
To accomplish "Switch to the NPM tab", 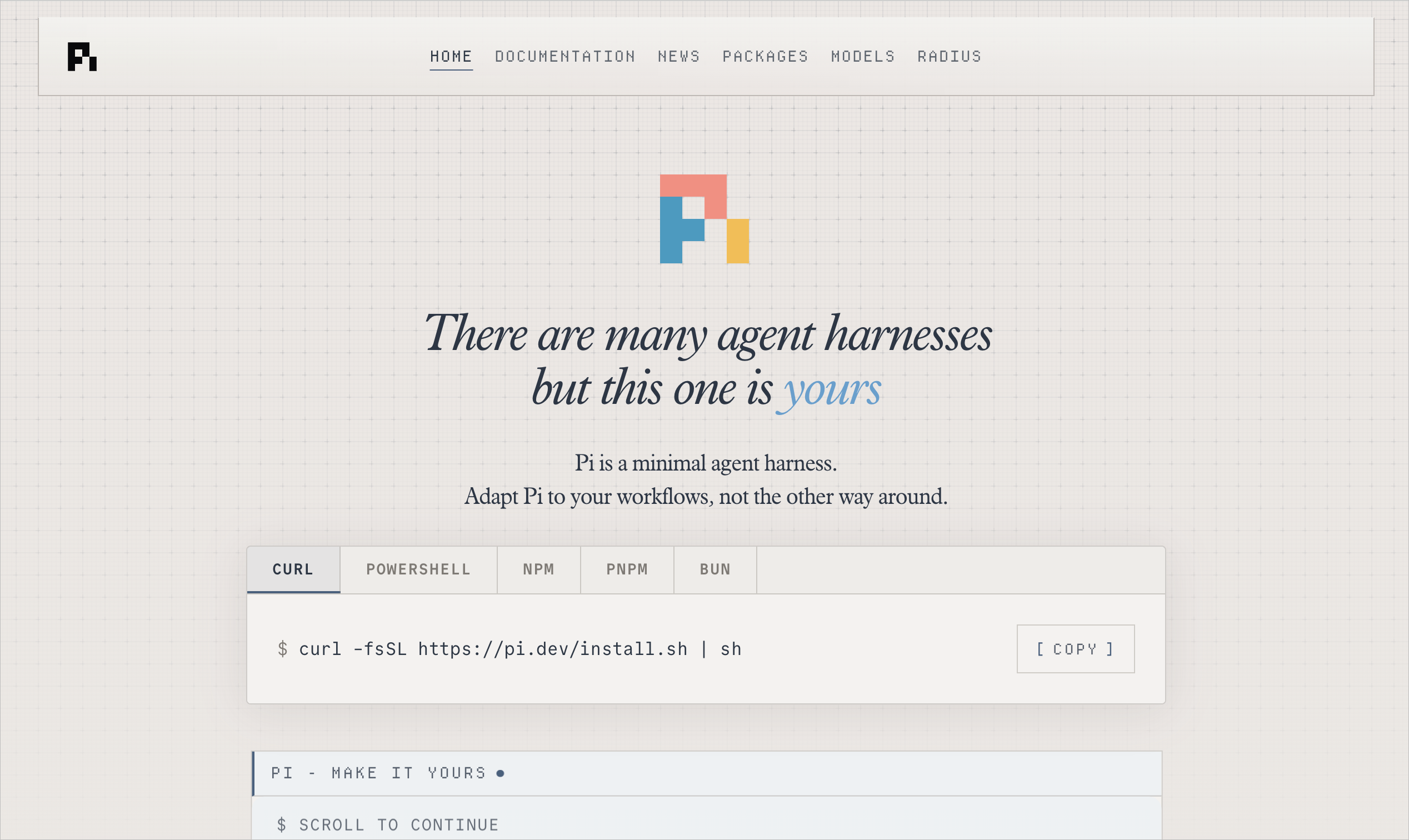I will (538, 569).
